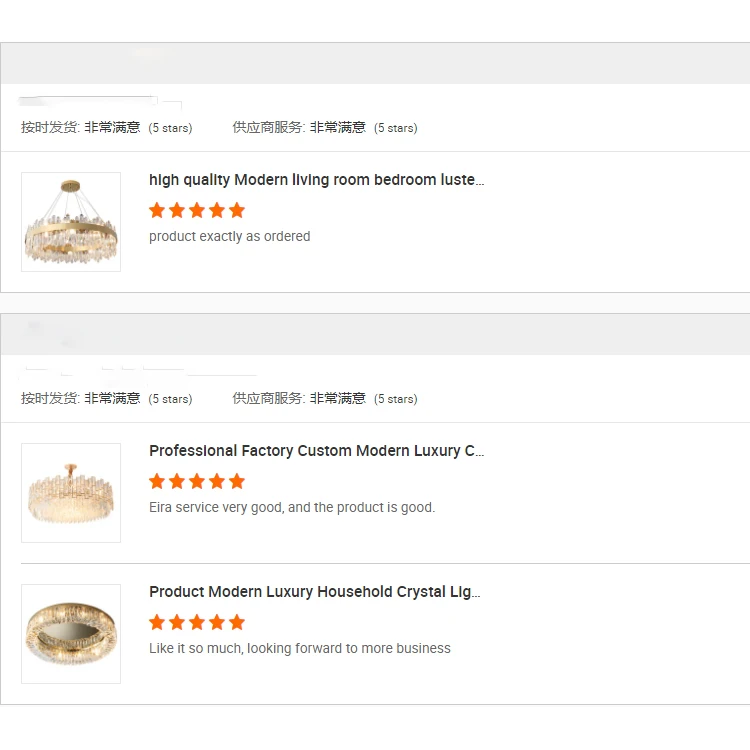Open the thumbnail beside 'Product Modern Luxury Household Crystal'

coord(71,634)
